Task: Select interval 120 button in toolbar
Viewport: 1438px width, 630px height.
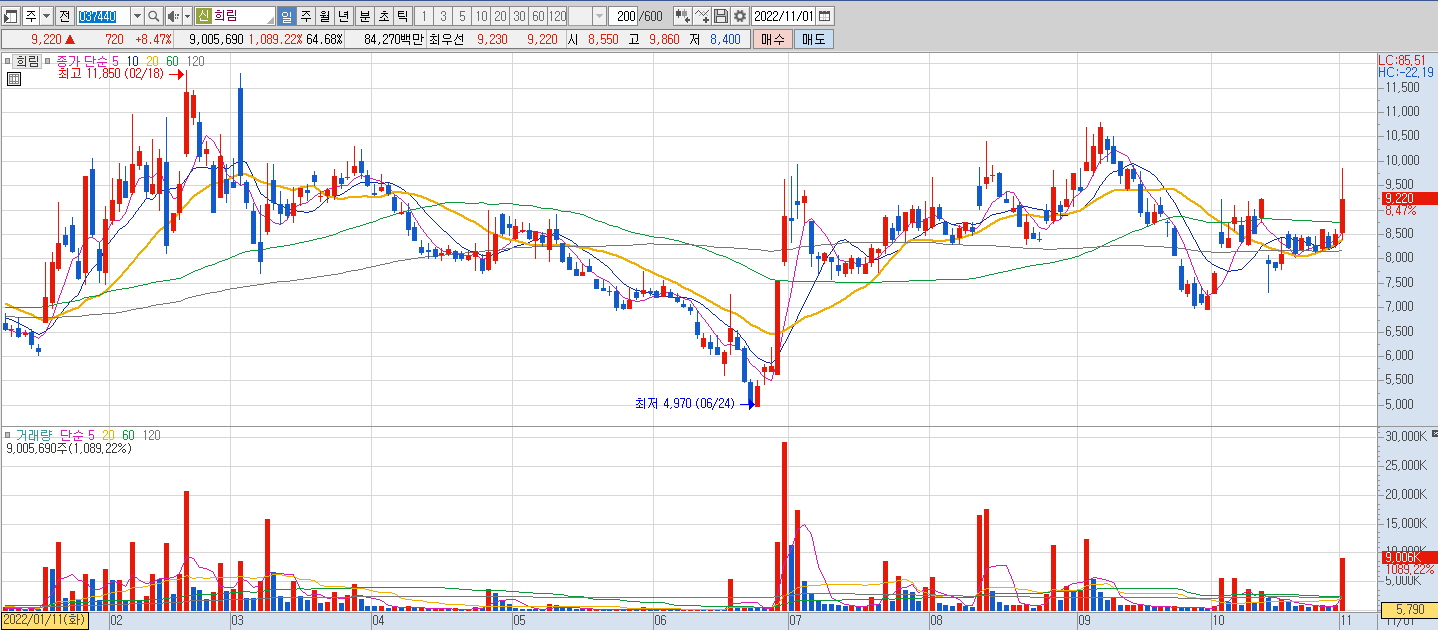Action: (x=557, y=16)
